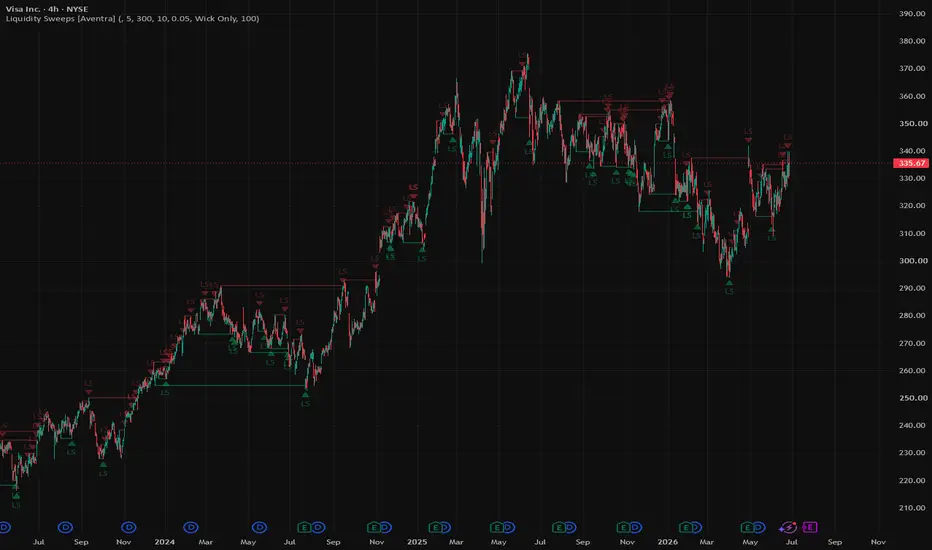Image resolution: width=932 pixels, height=550 pixels.
Task: Click the earnings marker near May 2026
Action: [747, 527]
